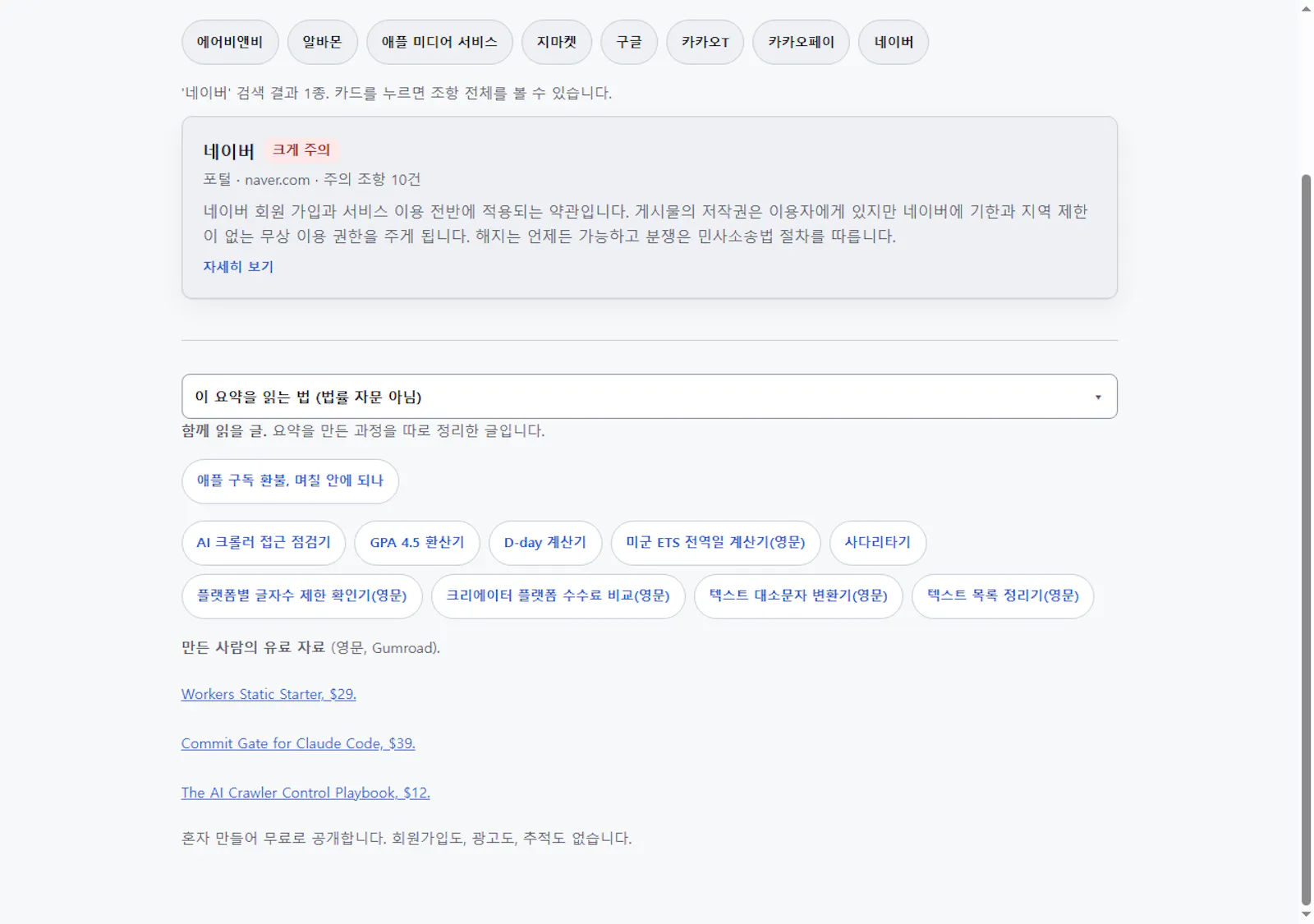This screenshot has height=924, width=1314.
Task: Click the 크게 주의 warning badge
Action: click(x=301, y=149)
